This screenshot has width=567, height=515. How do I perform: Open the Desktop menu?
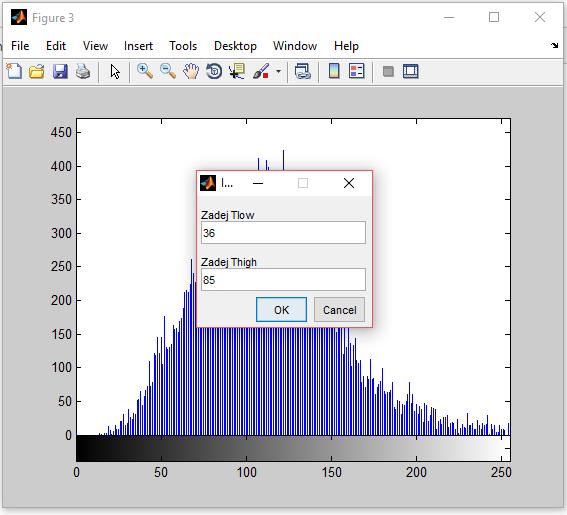(235, 46)
